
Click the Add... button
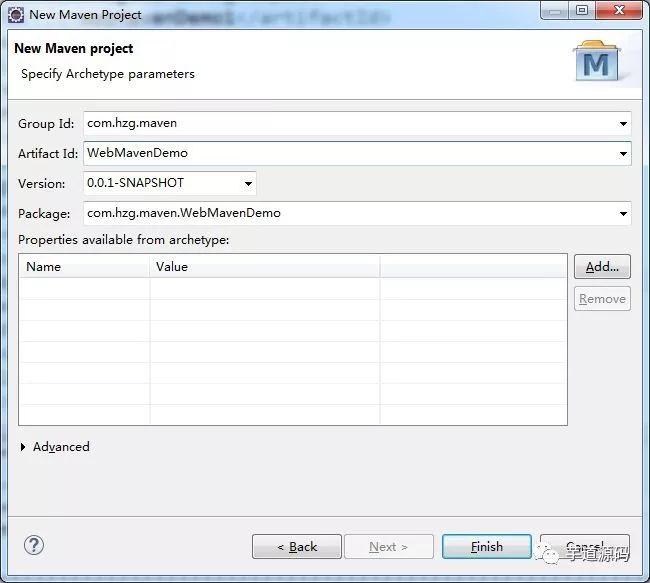602,267
